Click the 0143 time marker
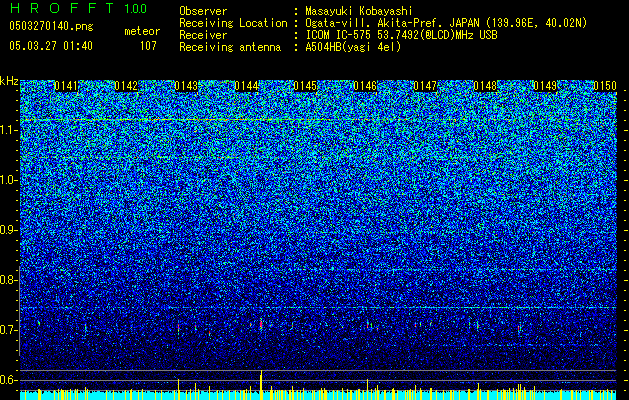This screenshot has width=629, height=400. 186,86
